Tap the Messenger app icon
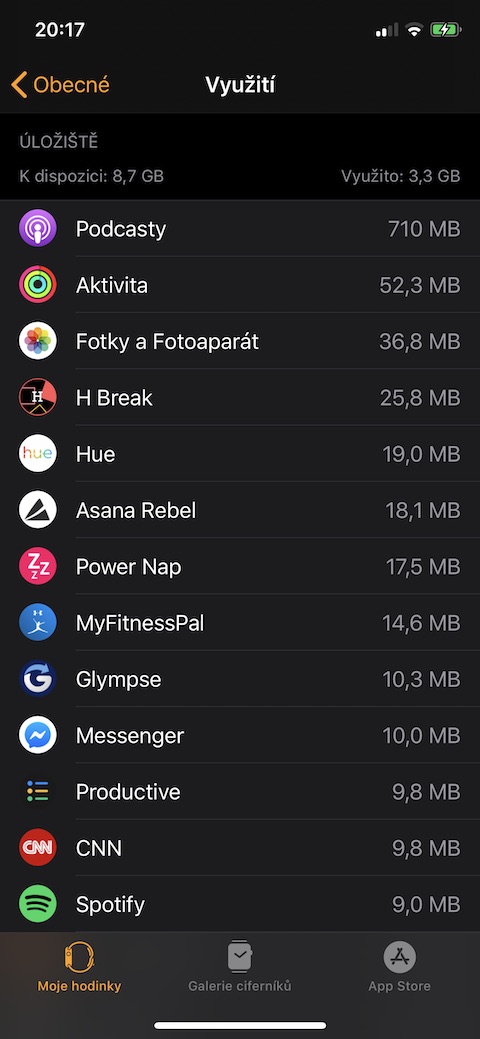This screenshot has height=1039, width=480. (37, 736)
